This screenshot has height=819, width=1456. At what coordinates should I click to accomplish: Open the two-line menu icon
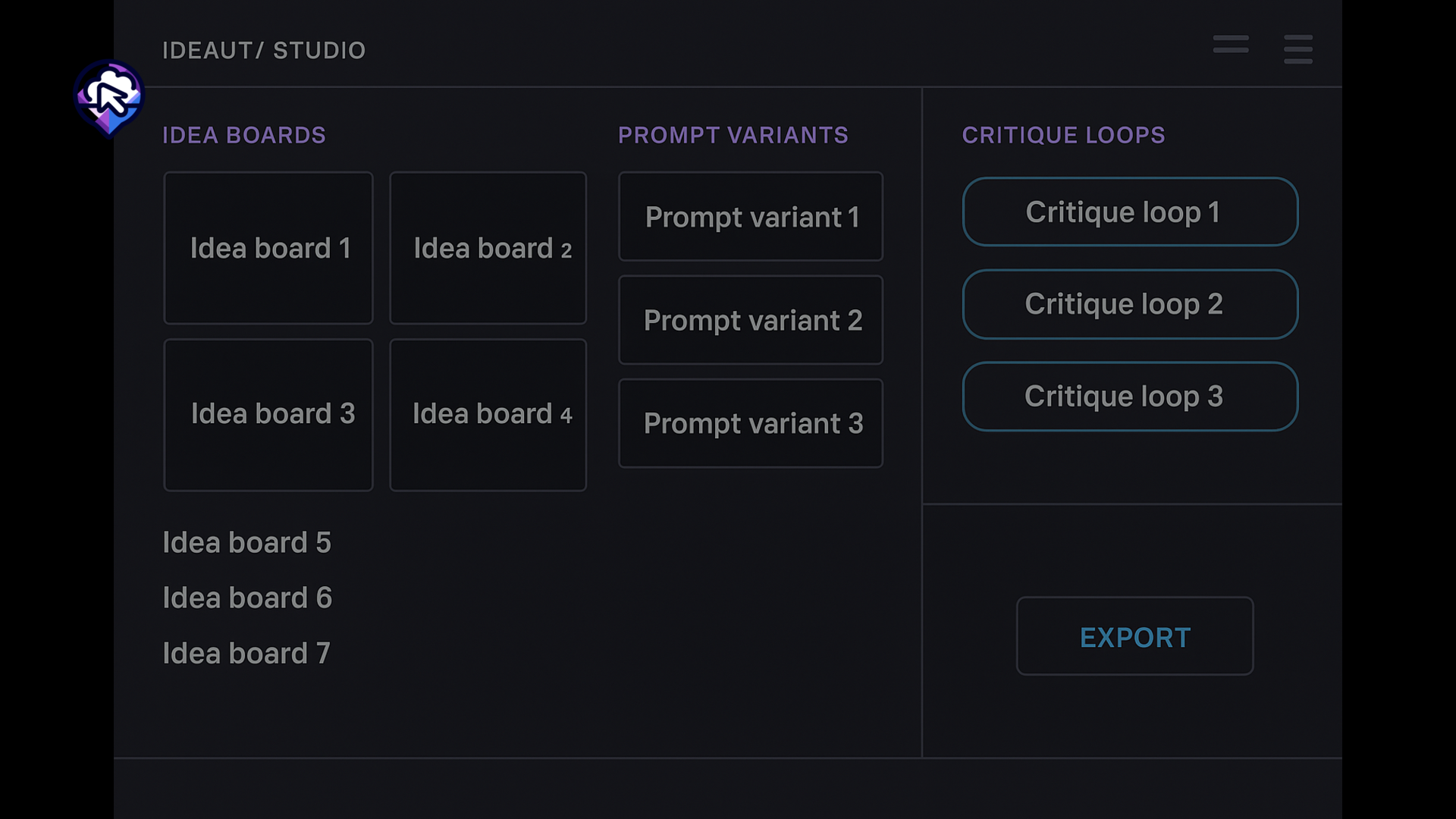[x=1230, y=45]
